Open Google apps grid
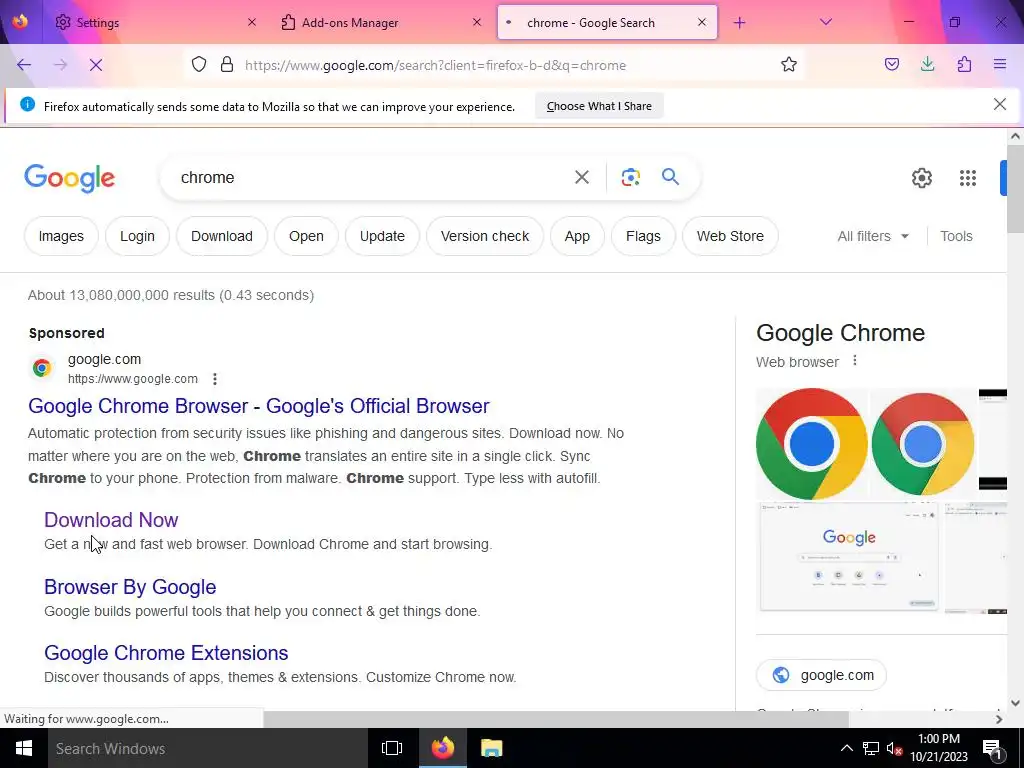 (968, 178)
